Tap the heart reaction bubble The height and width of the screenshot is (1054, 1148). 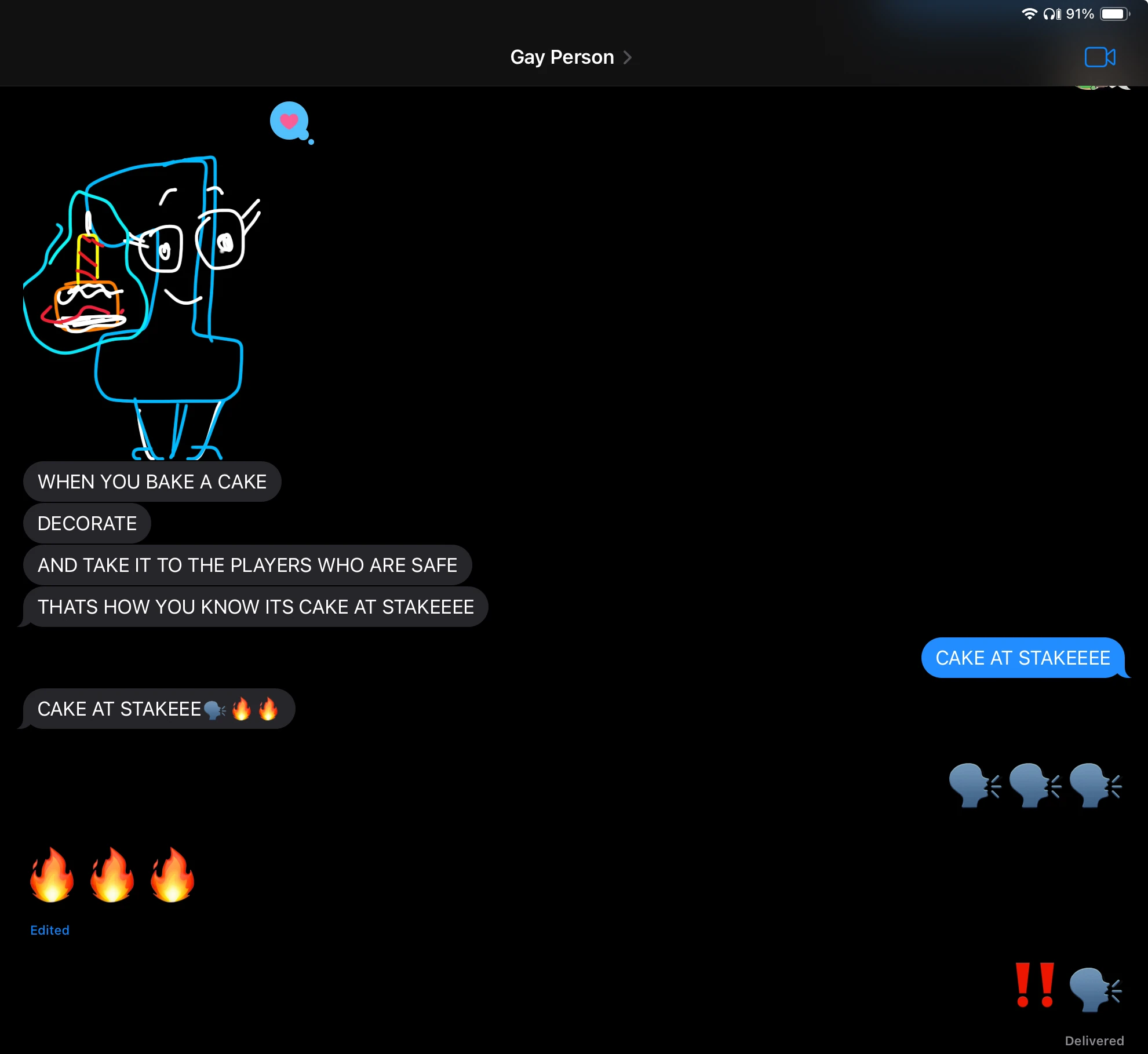[289, 121]
